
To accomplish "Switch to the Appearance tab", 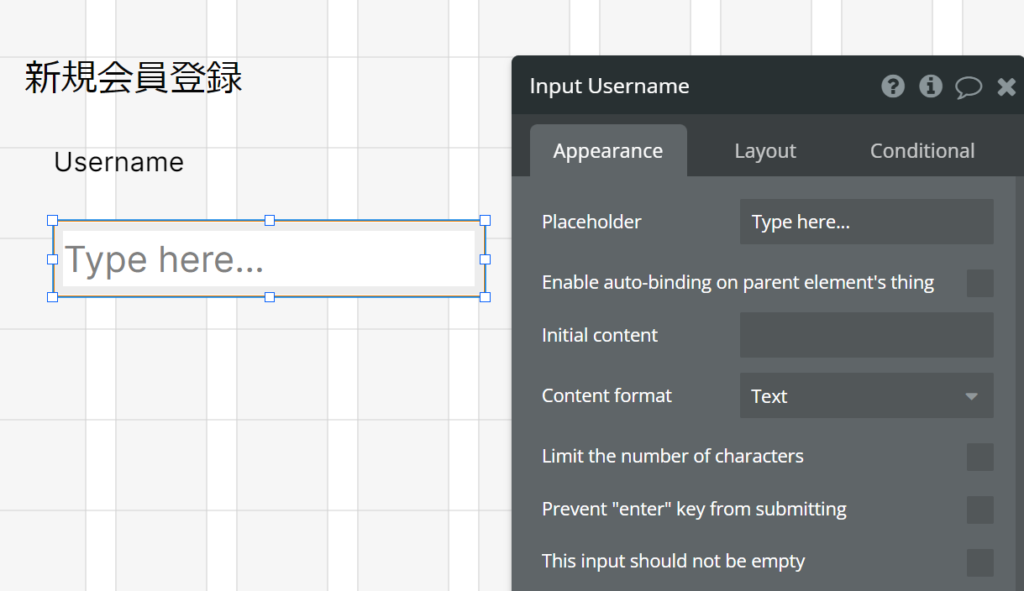I will [x=608, y=151].
